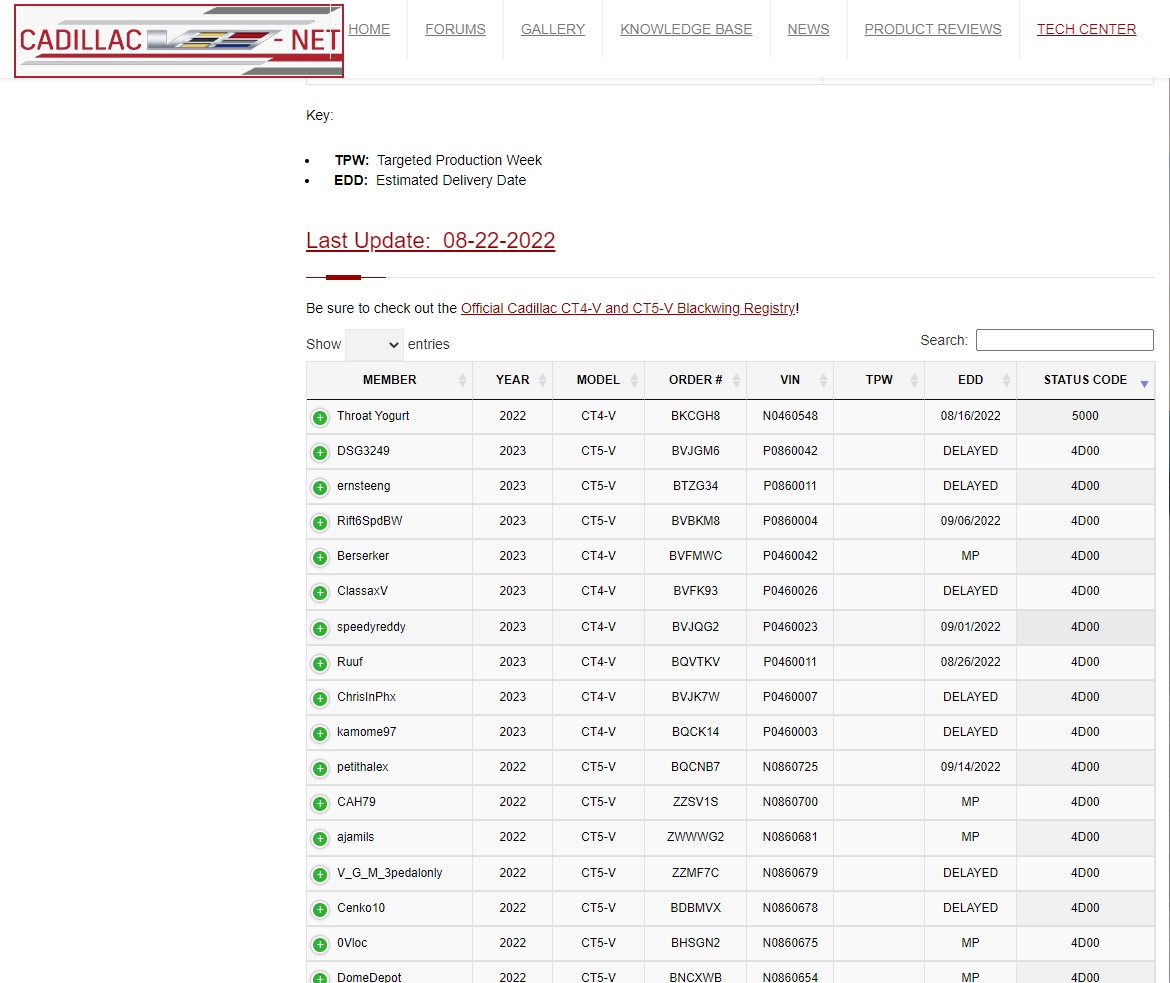Open green plus icon for speedyreddy
This screenshot has height=983, width=1170.
click(x=320, y=628)
